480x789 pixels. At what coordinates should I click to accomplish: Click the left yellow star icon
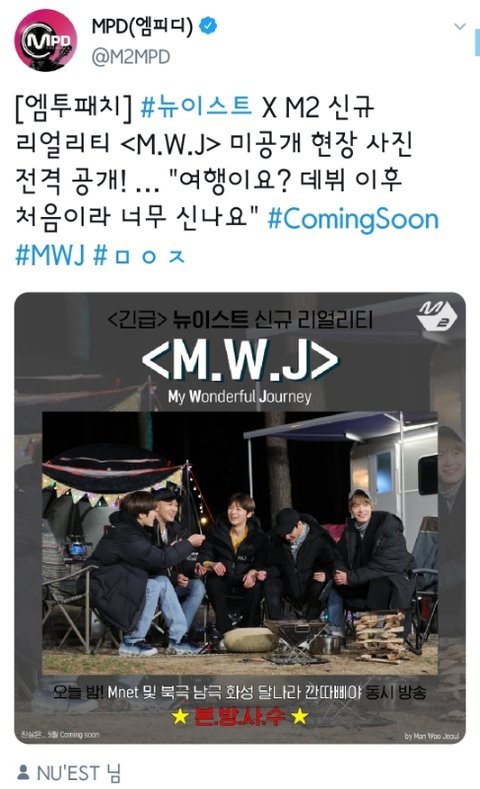(180, 716)
